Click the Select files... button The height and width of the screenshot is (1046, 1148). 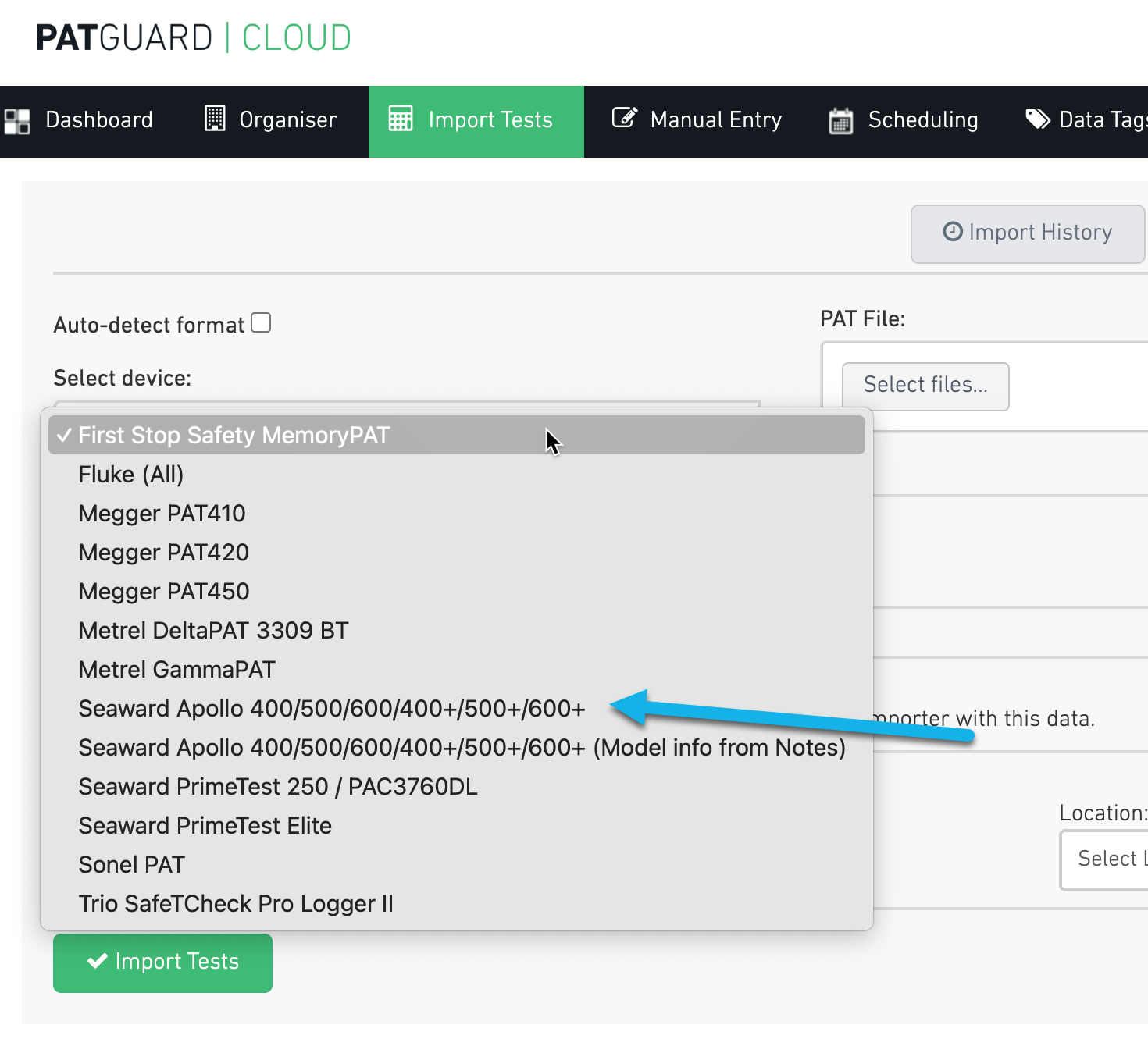tap(925, 386)
